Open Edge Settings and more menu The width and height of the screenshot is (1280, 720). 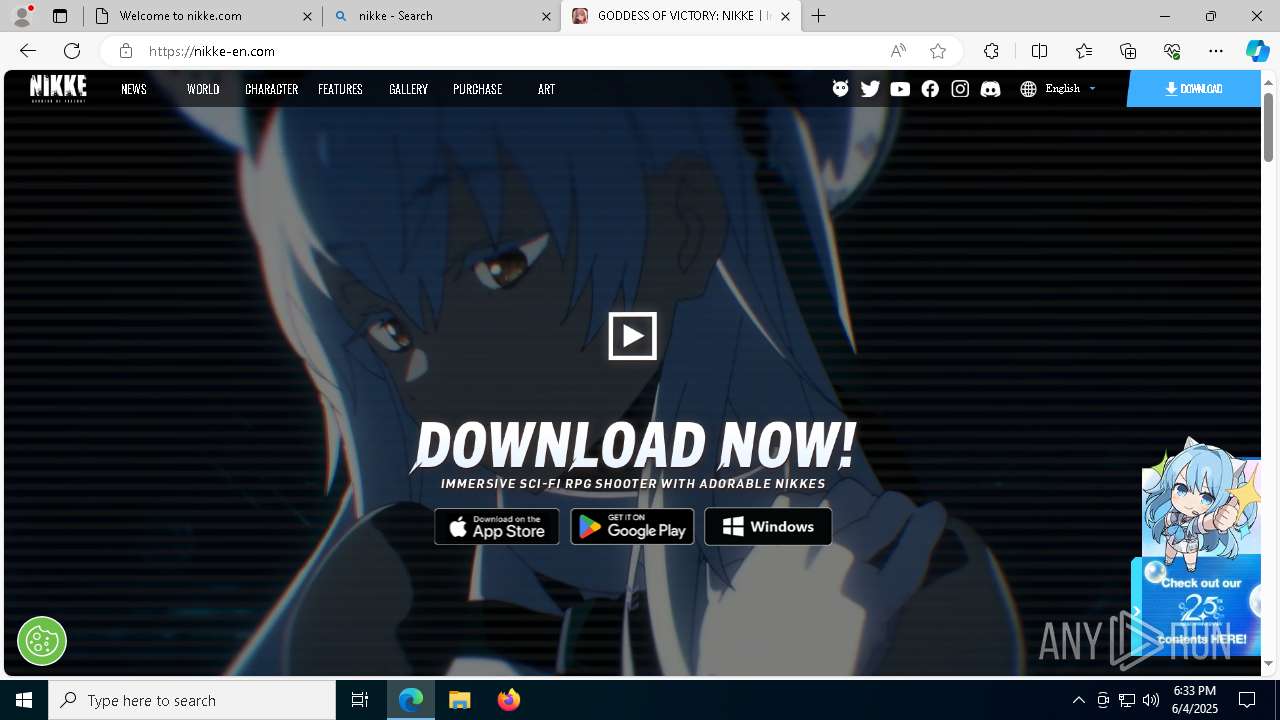(x=1216, y=51)
